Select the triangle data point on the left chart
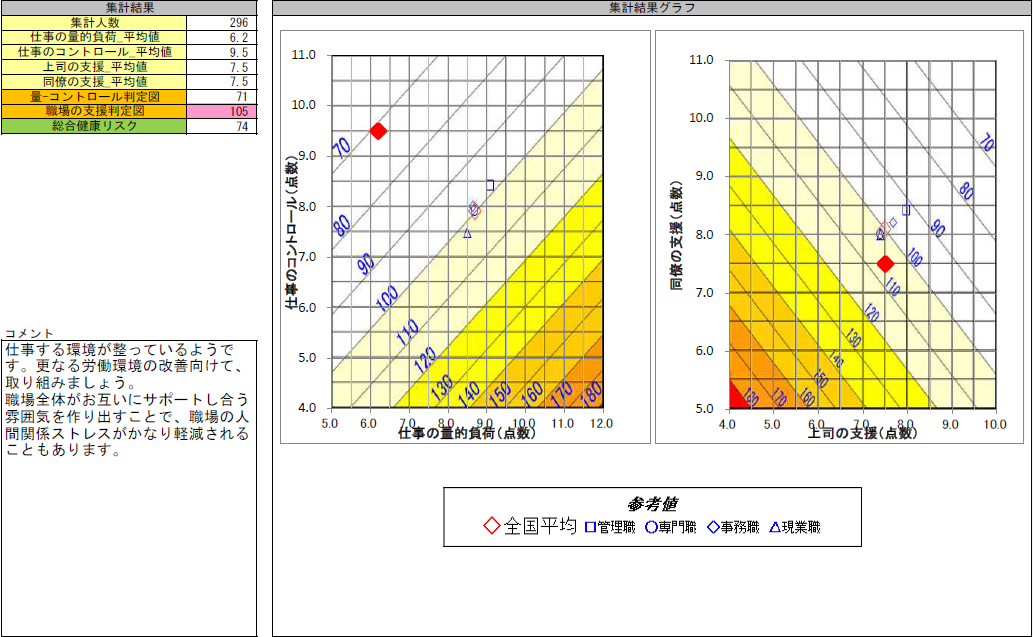 [x=467, y=234]
